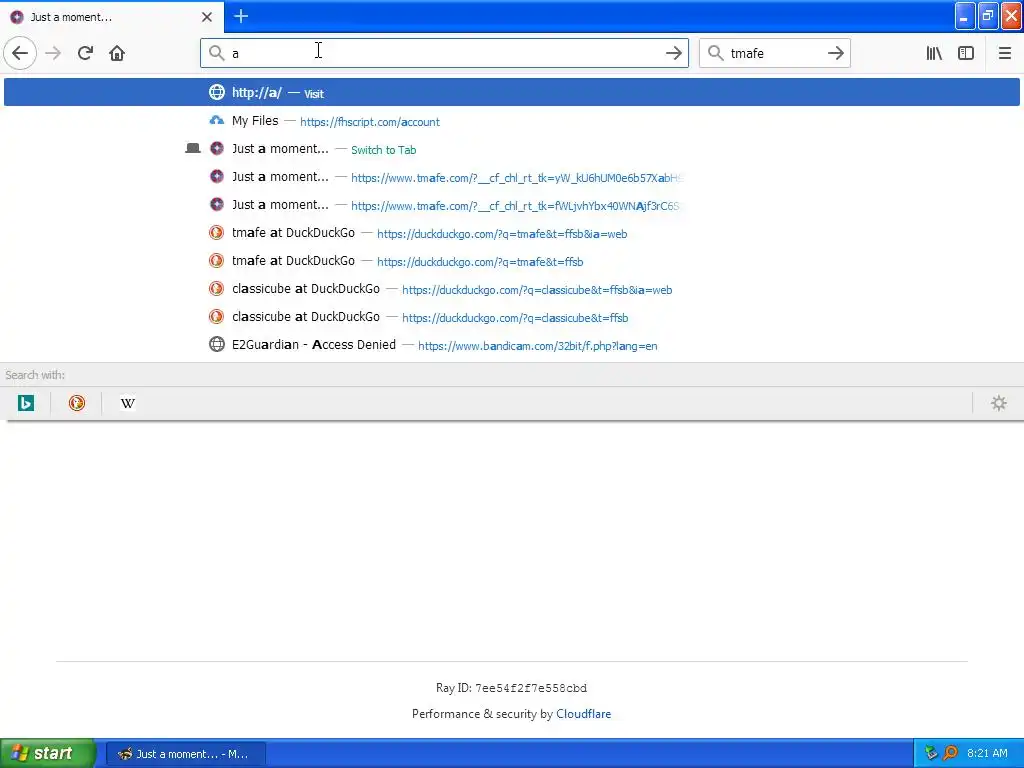Open search settings gear icon
Screen dimensions: 1024x768
999,403
